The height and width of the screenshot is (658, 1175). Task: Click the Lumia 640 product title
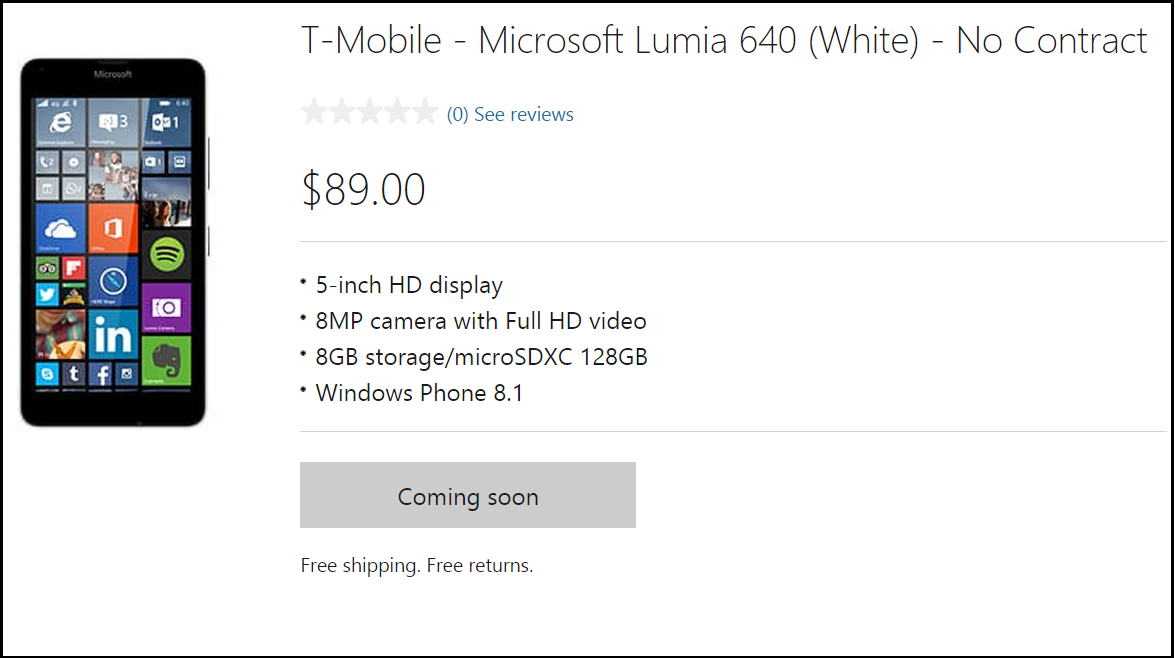click(x=724, y=41)
